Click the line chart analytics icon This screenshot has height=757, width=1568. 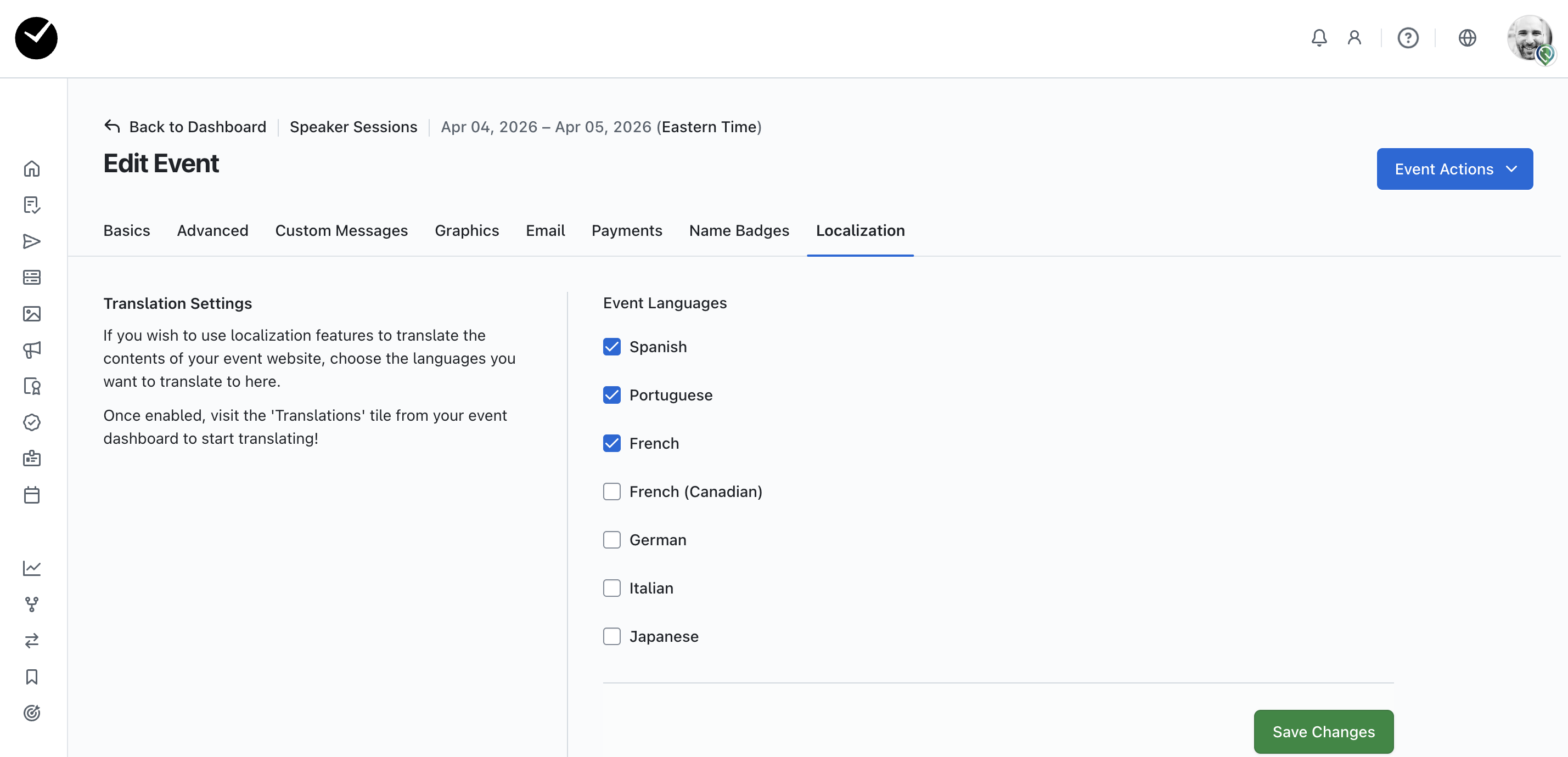[32, 568]
